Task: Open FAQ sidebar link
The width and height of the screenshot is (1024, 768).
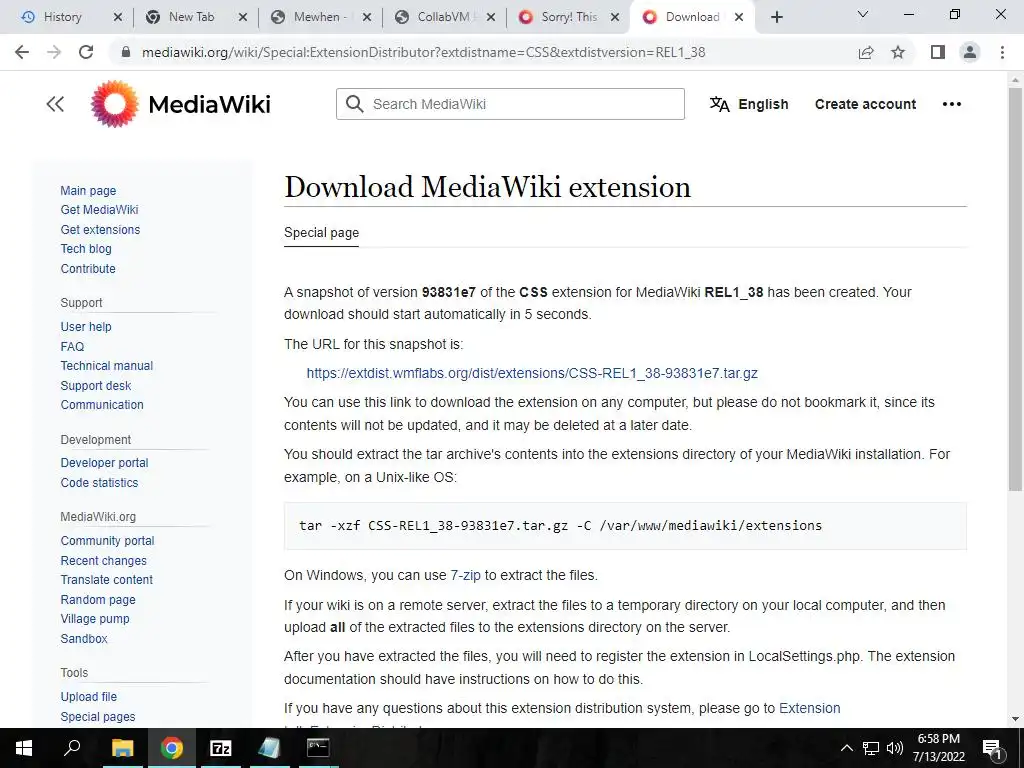Action: click(72, 346)
